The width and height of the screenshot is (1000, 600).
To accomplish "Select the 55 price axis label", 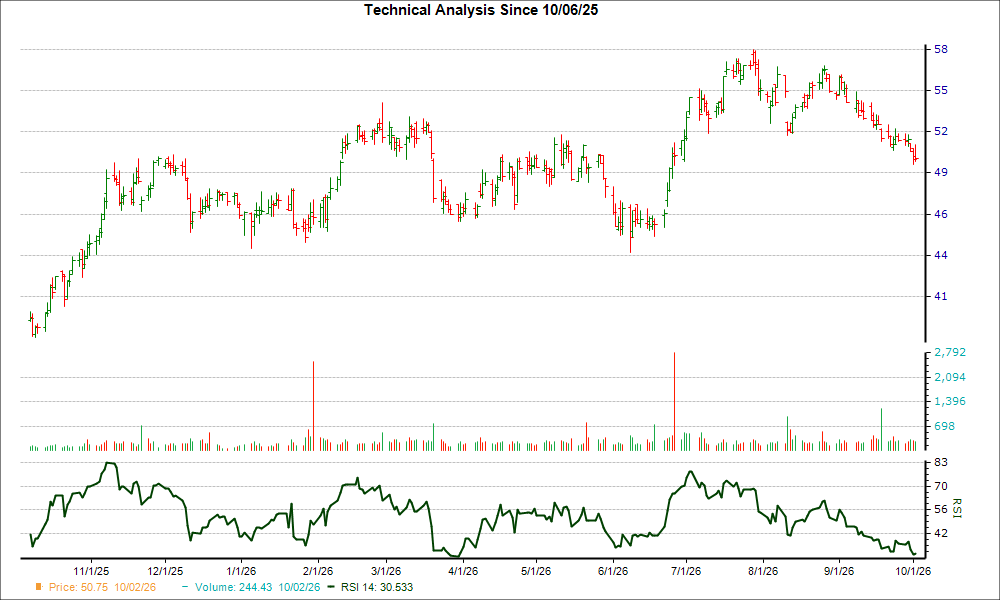I will point(941,91).
